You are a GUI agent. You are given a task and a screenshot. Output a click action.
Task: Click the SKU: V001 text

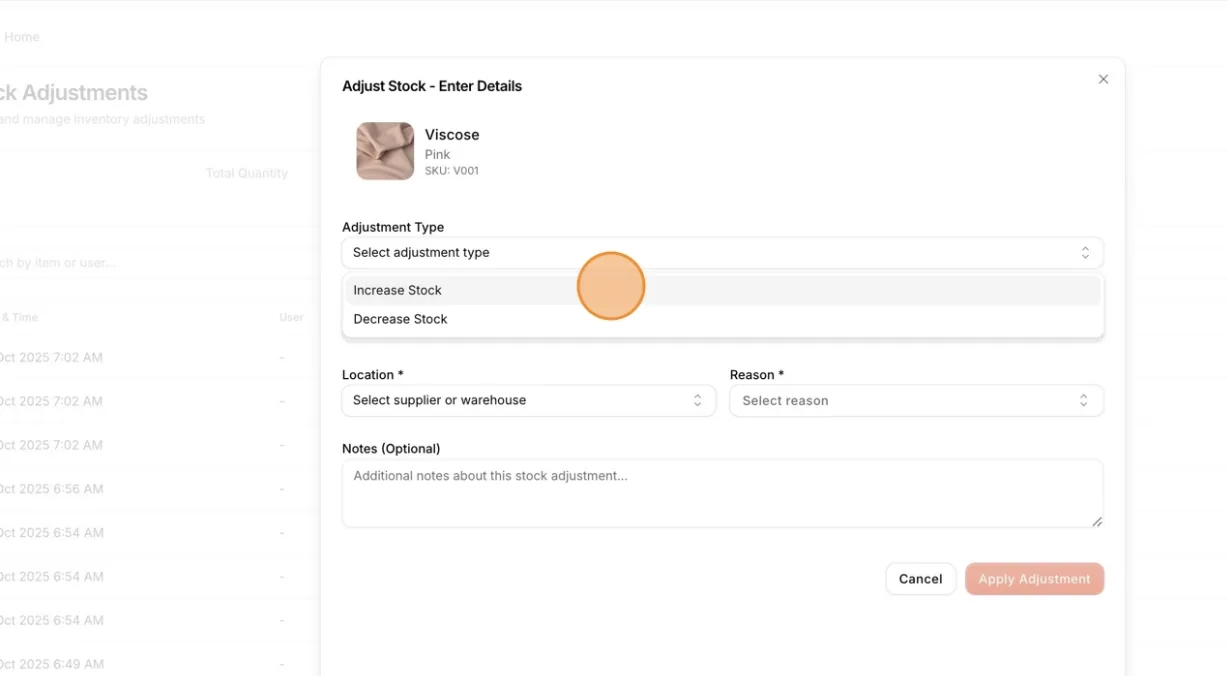(x=452, y=171)
